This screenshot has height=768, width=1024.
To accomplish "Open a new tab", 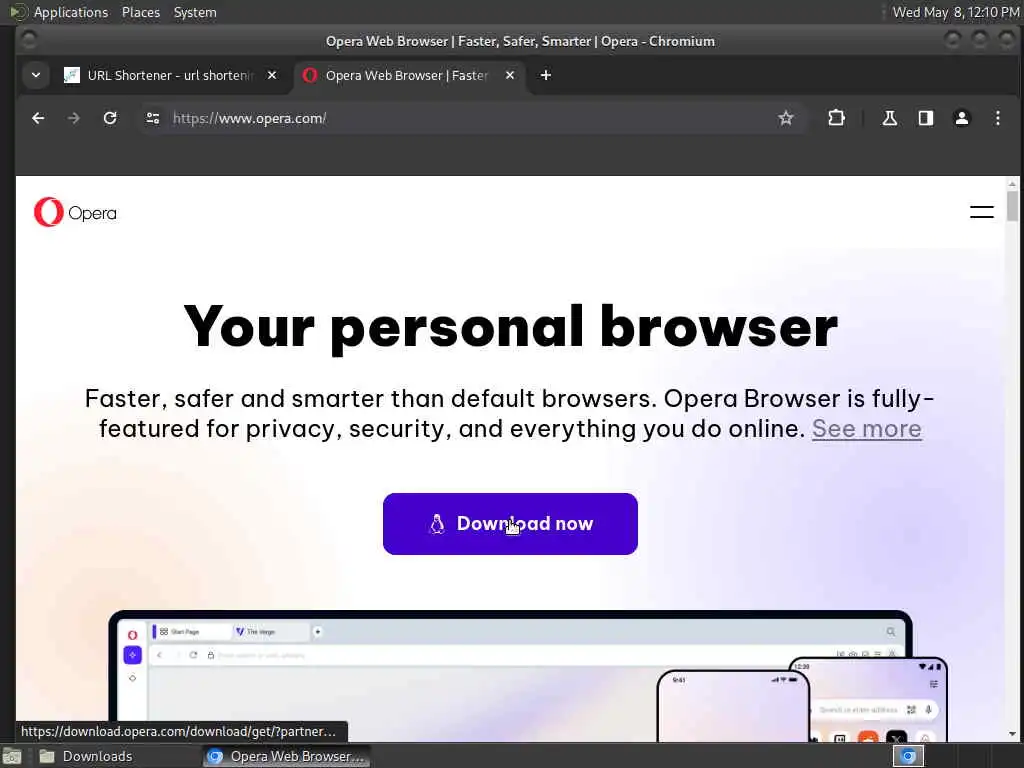I will [546, 75].
